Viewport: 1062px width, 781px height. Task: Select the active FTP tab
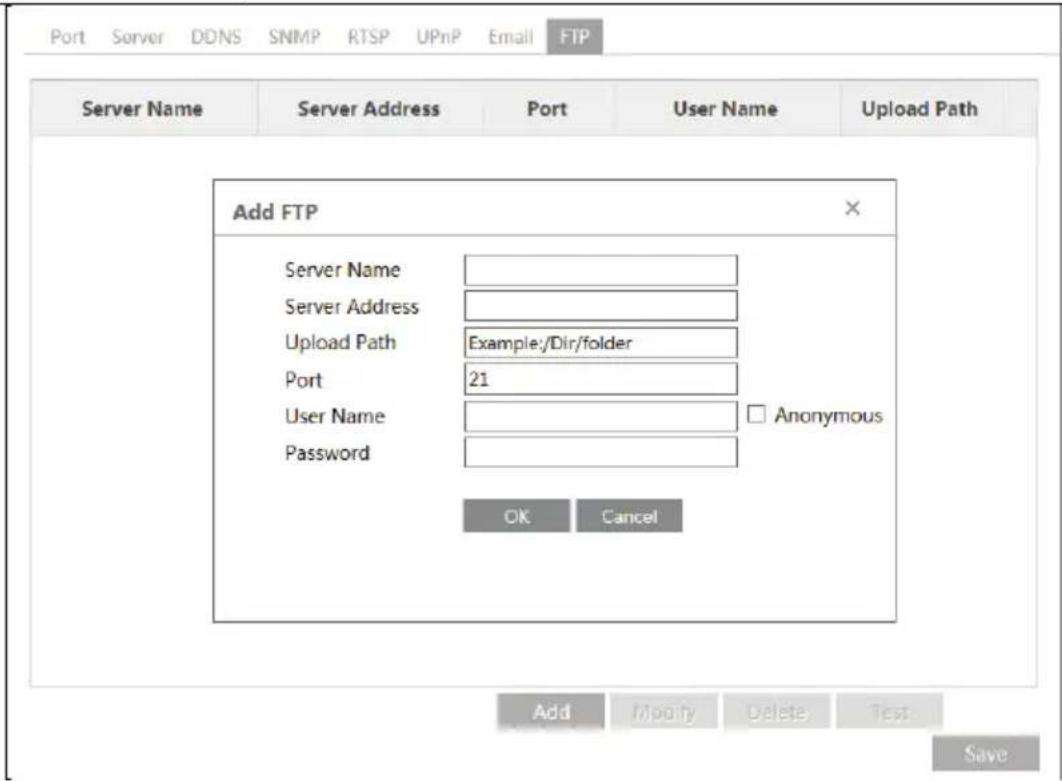[x=574, y=37]
